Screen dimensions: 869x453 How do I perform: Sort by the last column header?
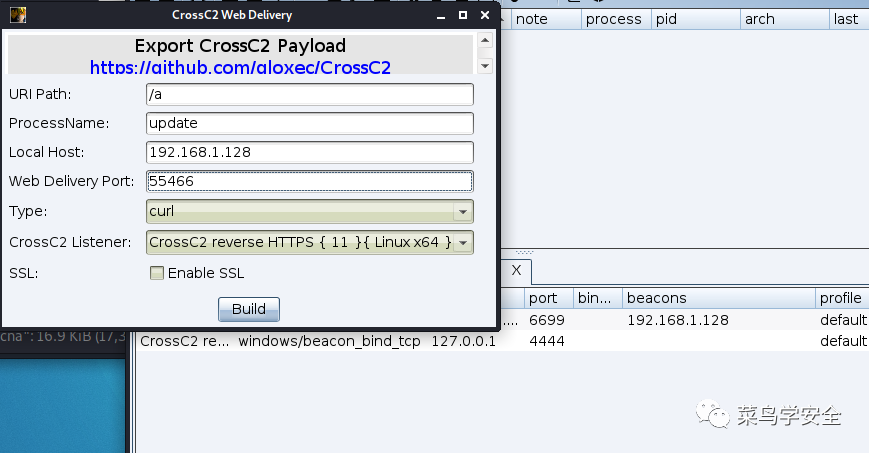point(849,19)
